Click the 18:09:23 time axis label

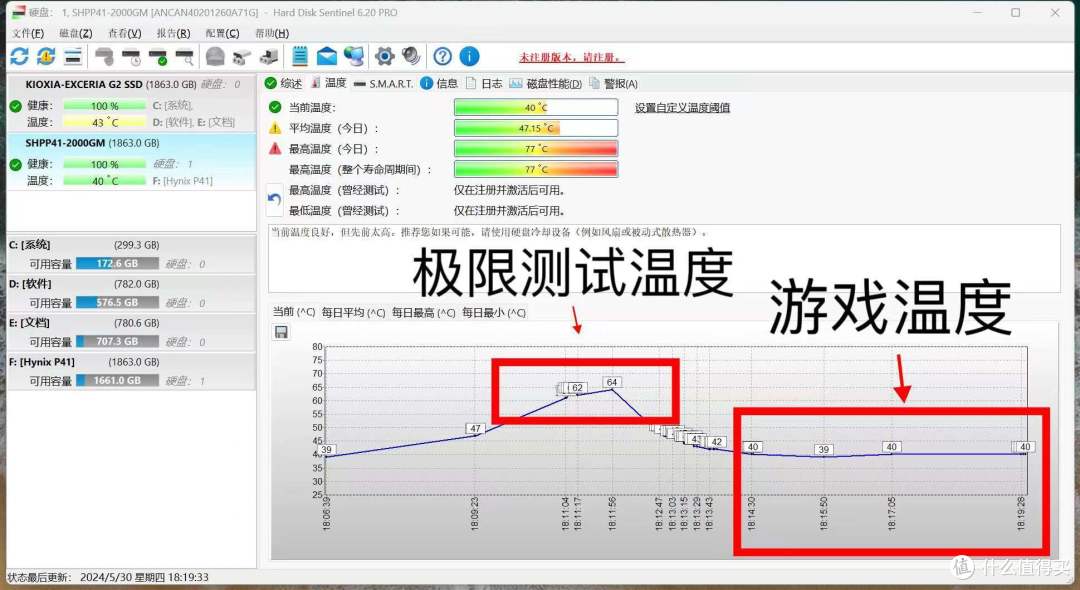[x=475, y=514]
